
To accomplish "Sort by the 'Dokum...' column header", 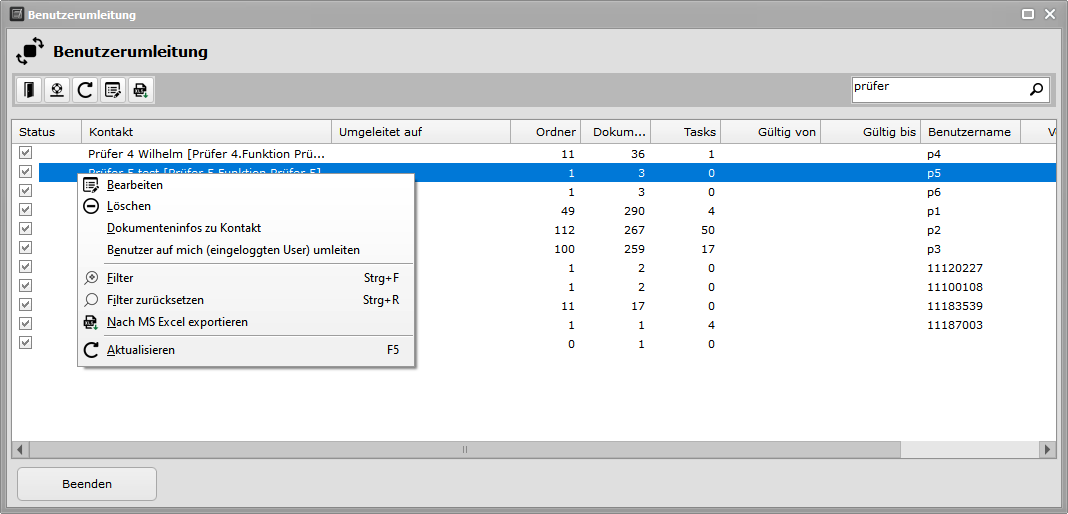I will coord(616,132).
